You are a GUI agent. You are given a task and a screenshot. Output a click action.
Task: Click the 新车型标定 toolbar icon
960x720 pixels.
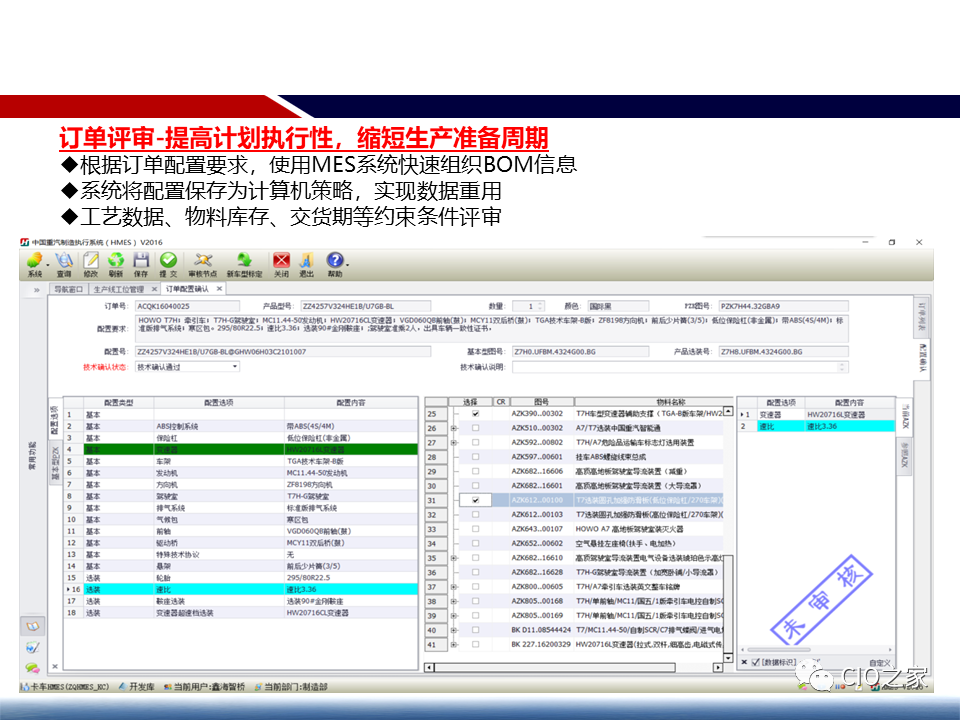(x=244, y=261)
